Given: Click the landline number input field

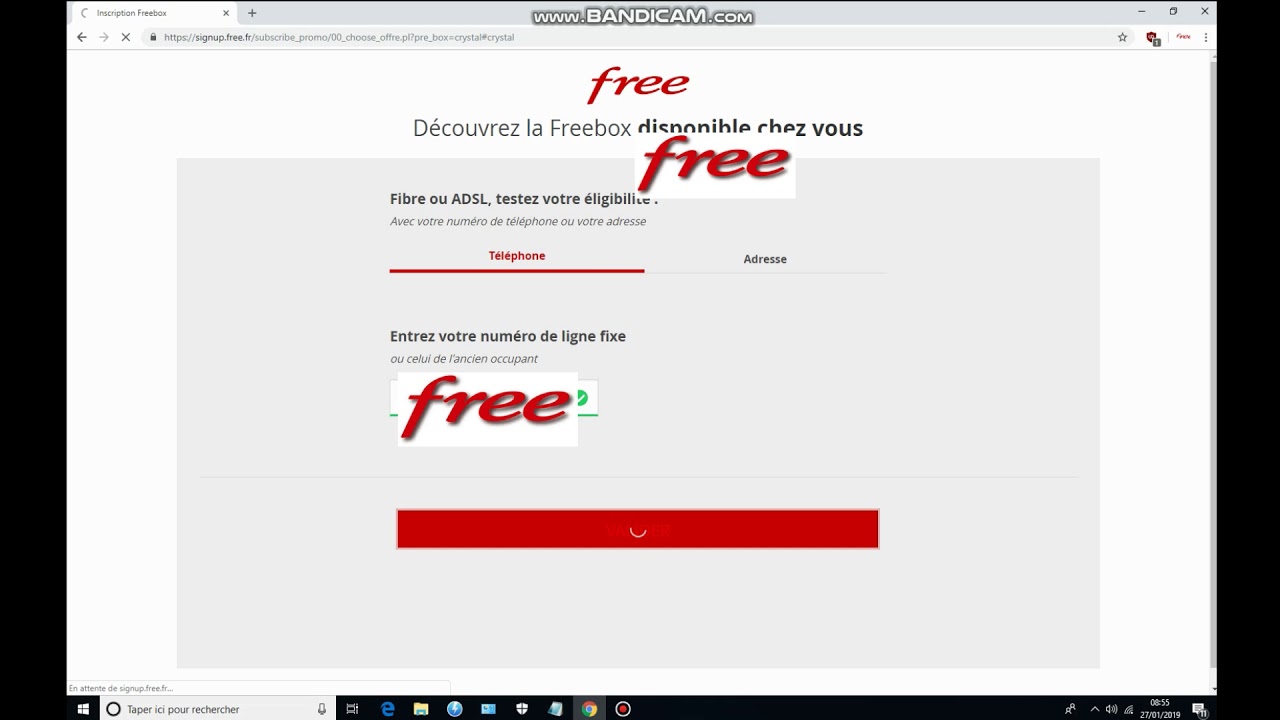Looking at the screenshot, I should click(494, 398).
